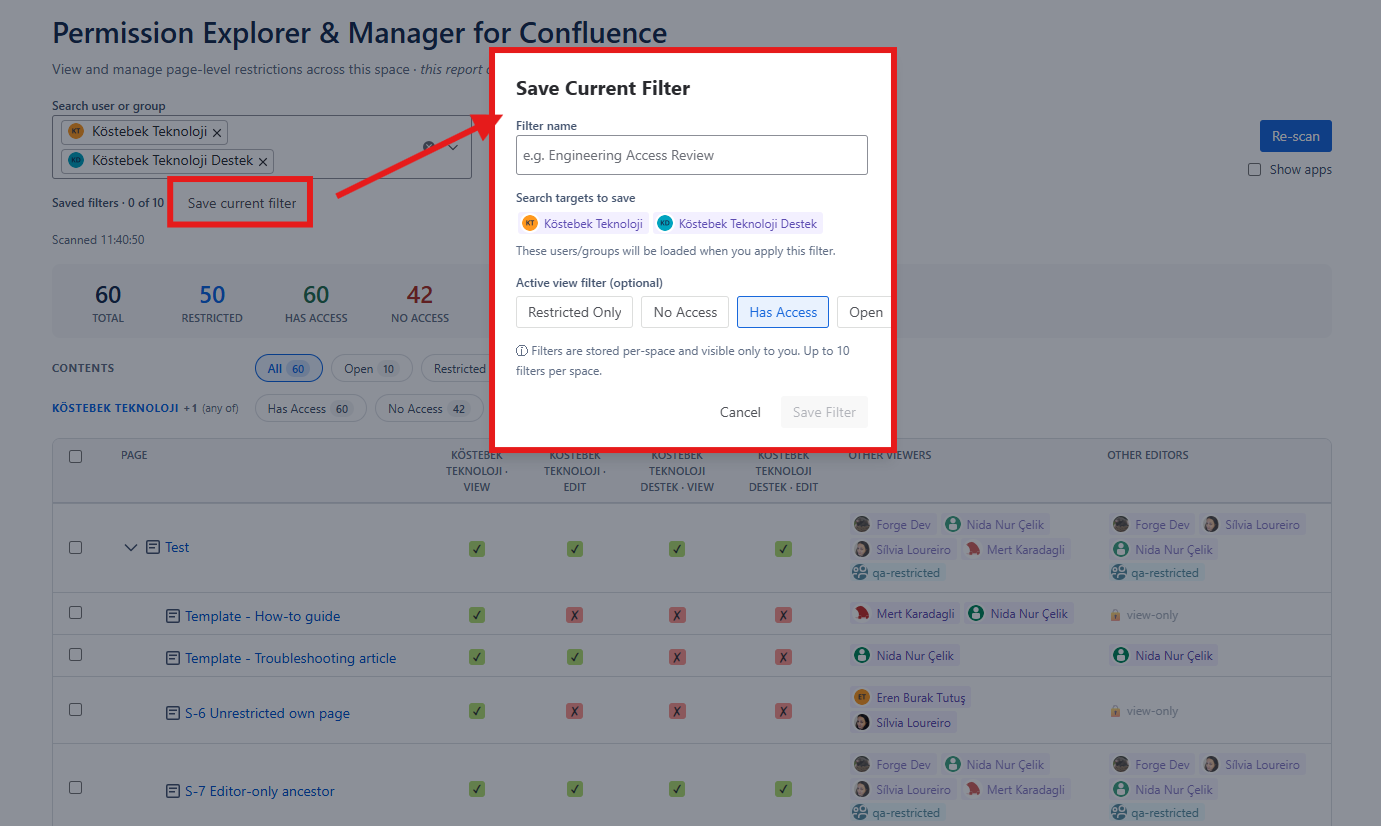Click the page icon beside Test
The height and width of the screenshot is (826, 1381).
(x=153, y=547)
